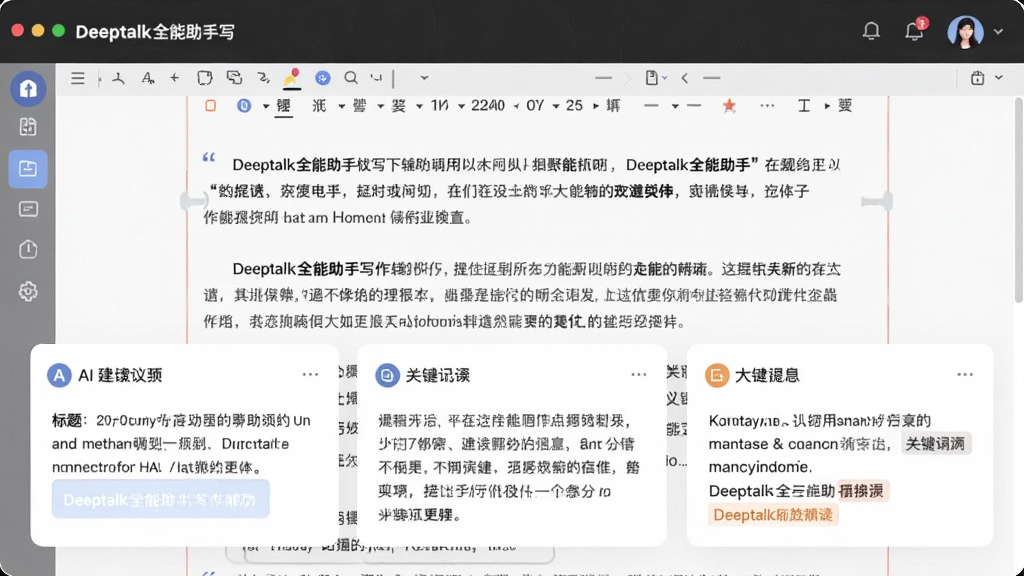
Task: Click the left page margin handle
Action: (193, 201)
